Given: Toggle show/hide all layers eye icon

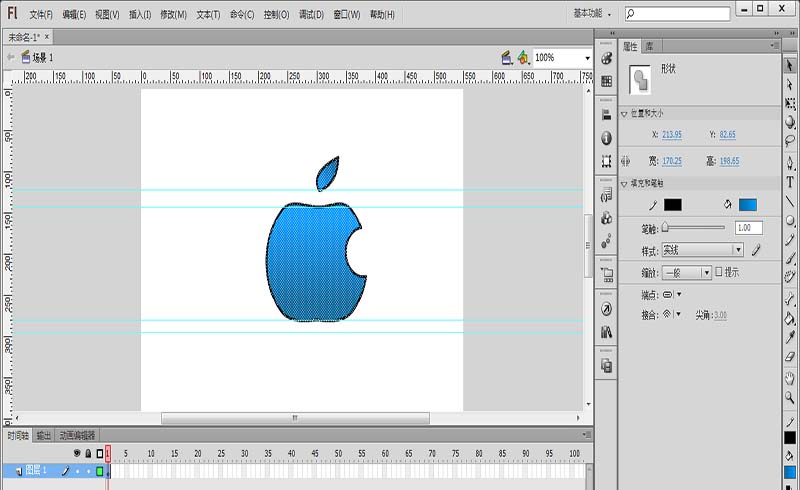Looking at the screenshot, I should pyautogui.click(x=77, y=453).
